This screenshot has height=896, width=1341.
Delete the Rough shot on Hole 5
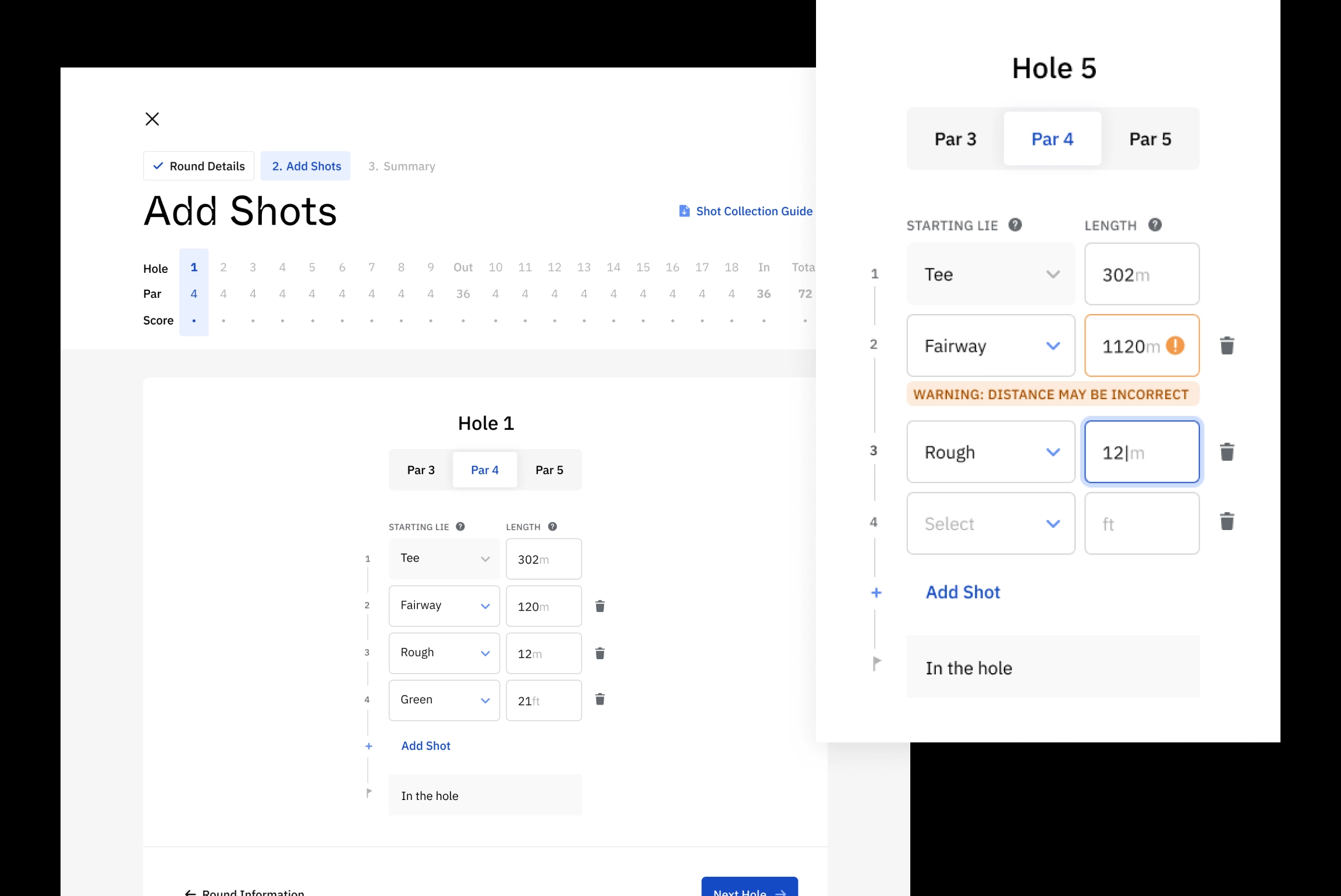[x=1228, y=451]
